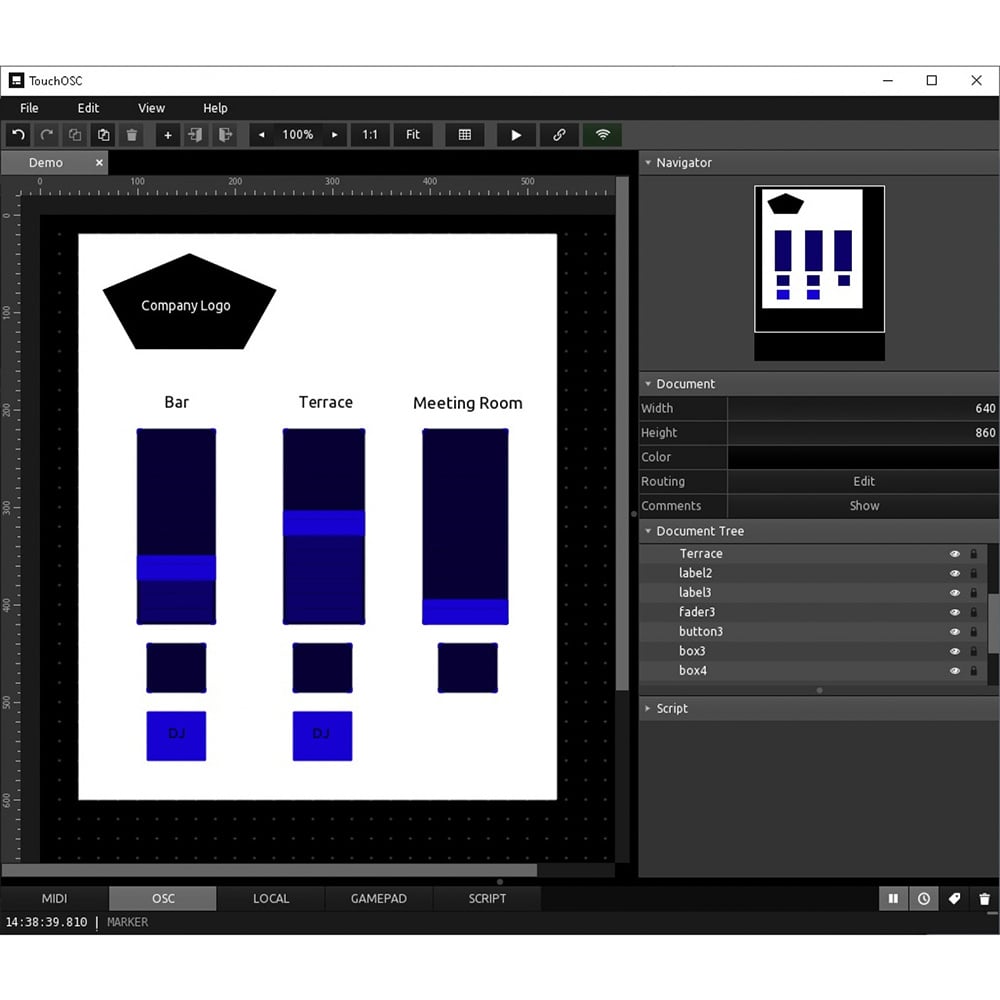Toggle visibility of the Terrace item
Viewport: 1000px width, 1000px height.
coord(954,554)
